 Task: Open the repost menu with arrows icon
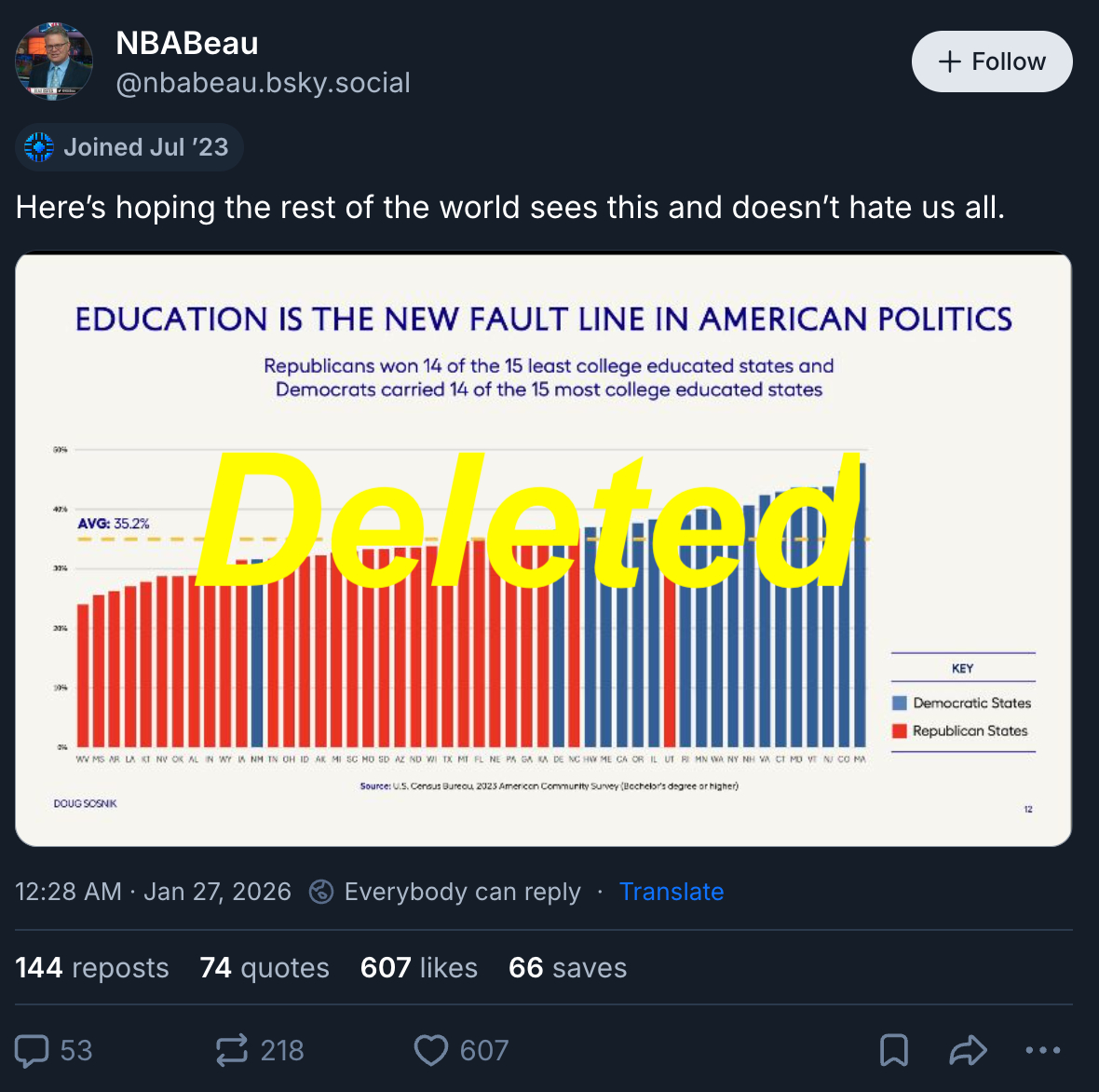tap(232, 1050)
